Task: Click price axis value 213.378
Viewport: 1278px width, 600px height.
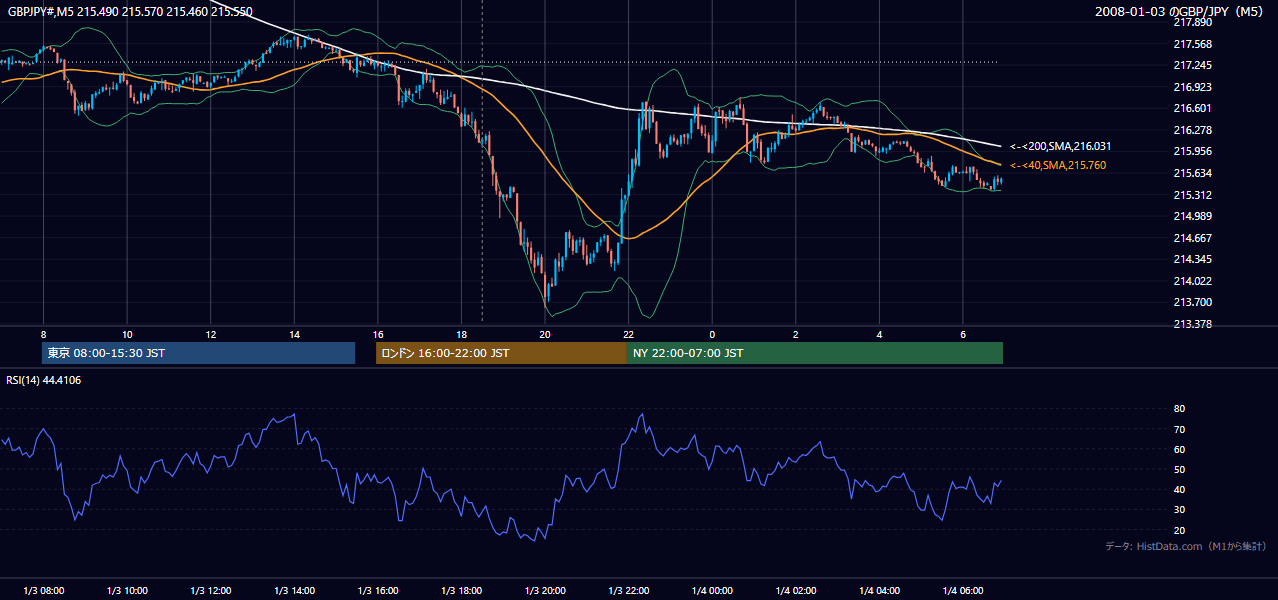Action: pos(1191,324)
